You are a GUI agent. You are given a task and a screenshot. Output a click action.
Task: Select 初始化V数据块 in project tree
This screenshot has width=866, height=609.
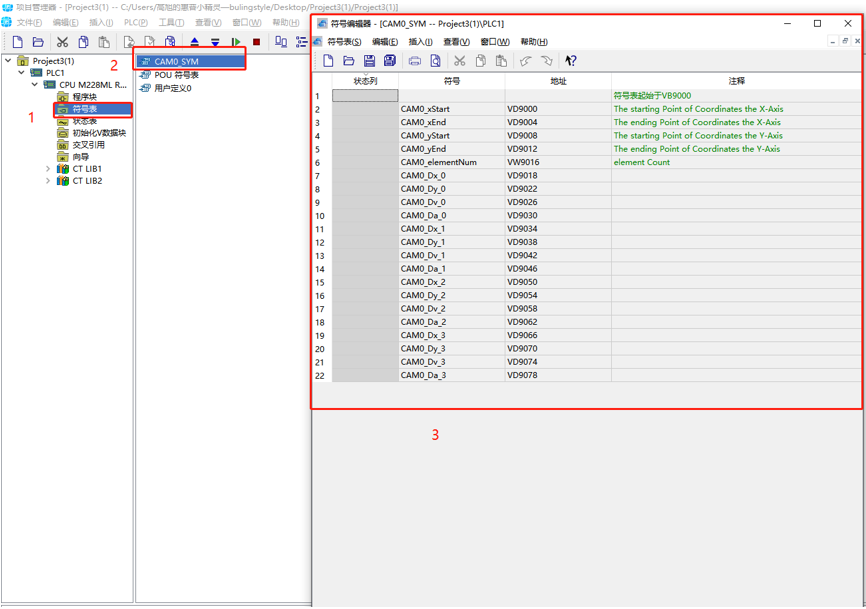99,133
